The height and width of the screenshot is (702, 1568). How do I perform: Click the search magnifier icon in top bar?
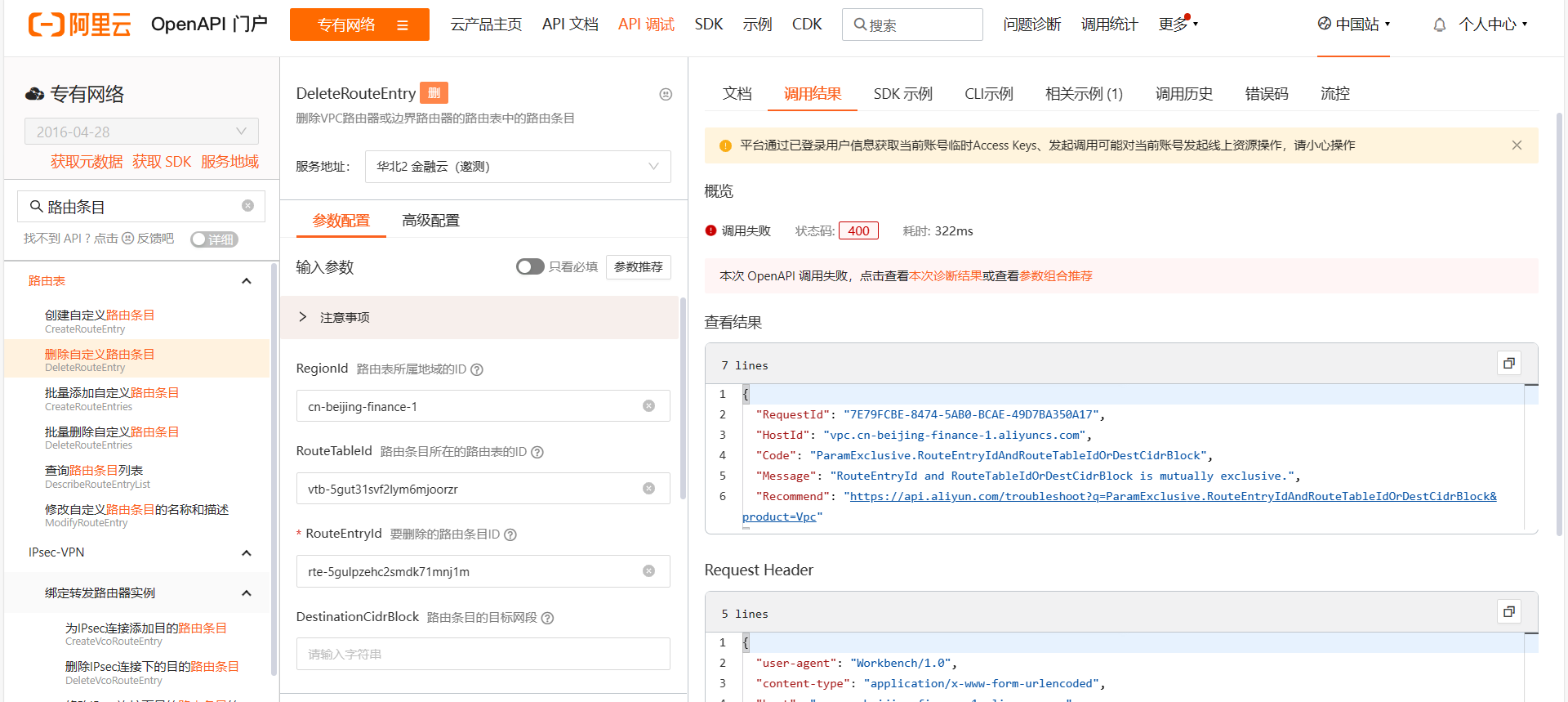coord(860,25)
